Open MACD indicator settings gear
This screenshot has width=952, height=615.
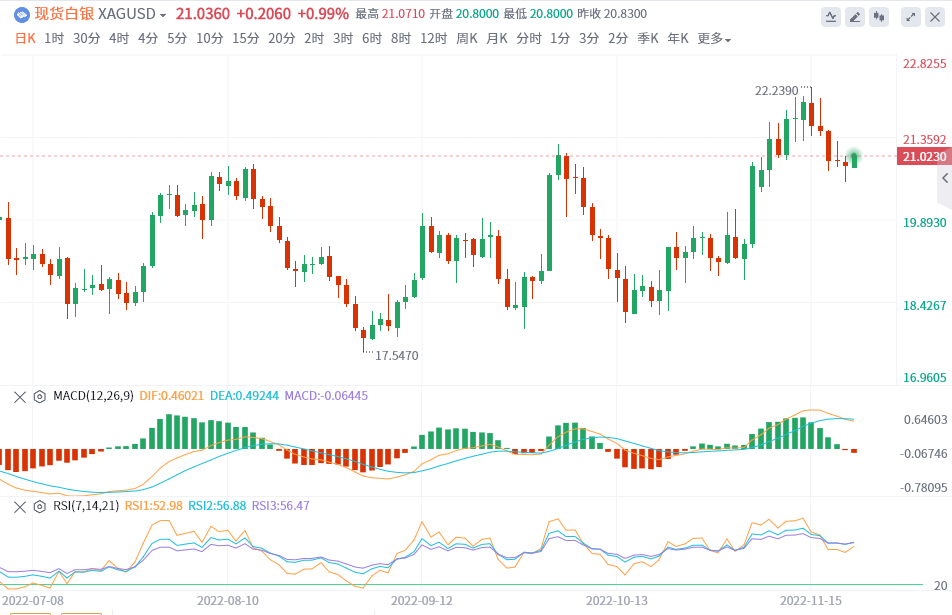click(x=39, y=397)
